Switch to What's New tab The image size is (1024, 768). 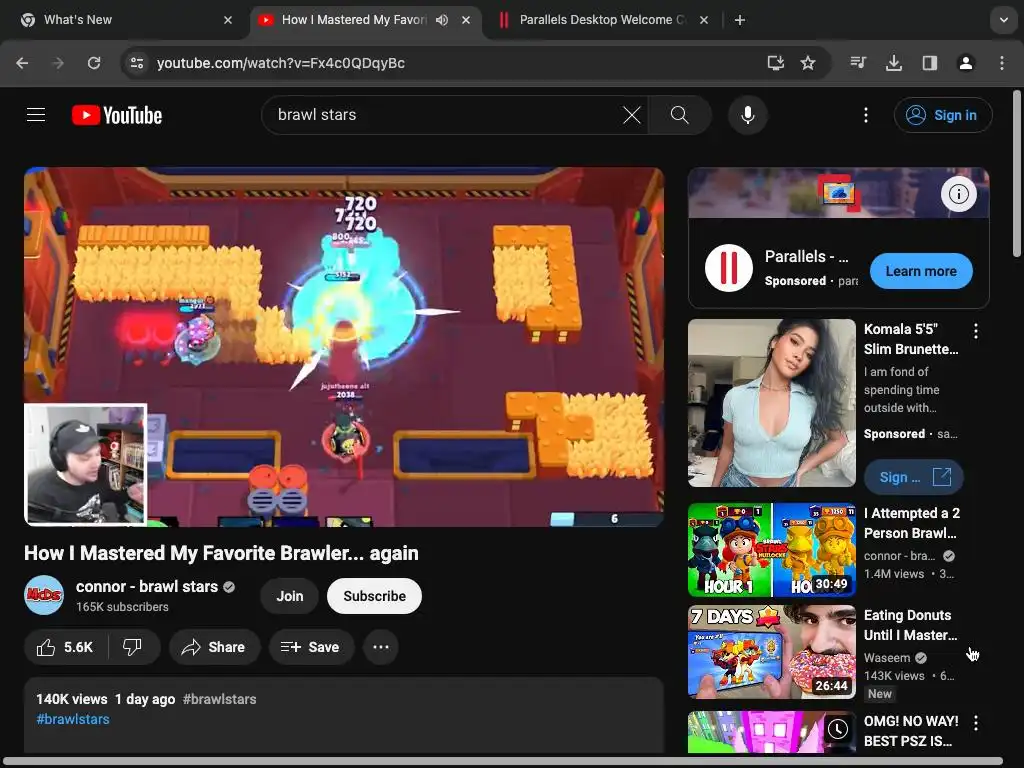[124, 20]
